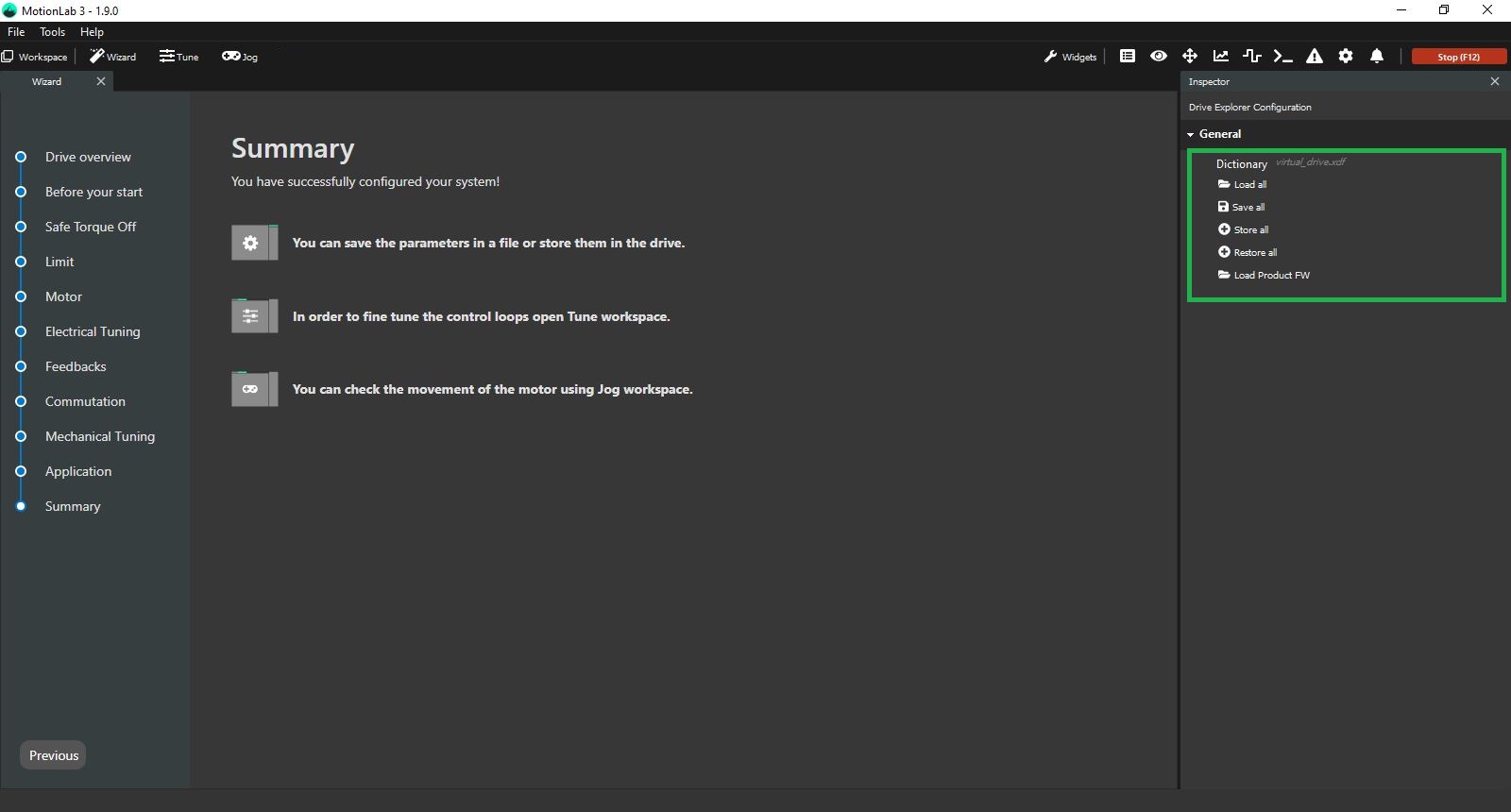This screenshot has height=812, width=1511.
Task: Click the Previous button
Action: tap(54, 755)
